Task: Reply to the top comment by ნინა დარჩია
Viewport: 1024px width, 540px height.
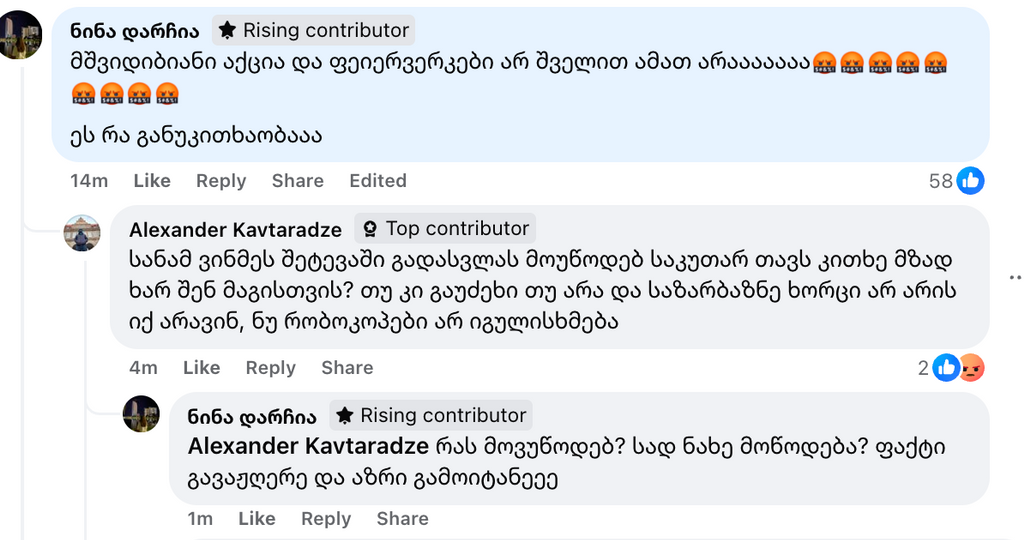Action: point(221,181)
